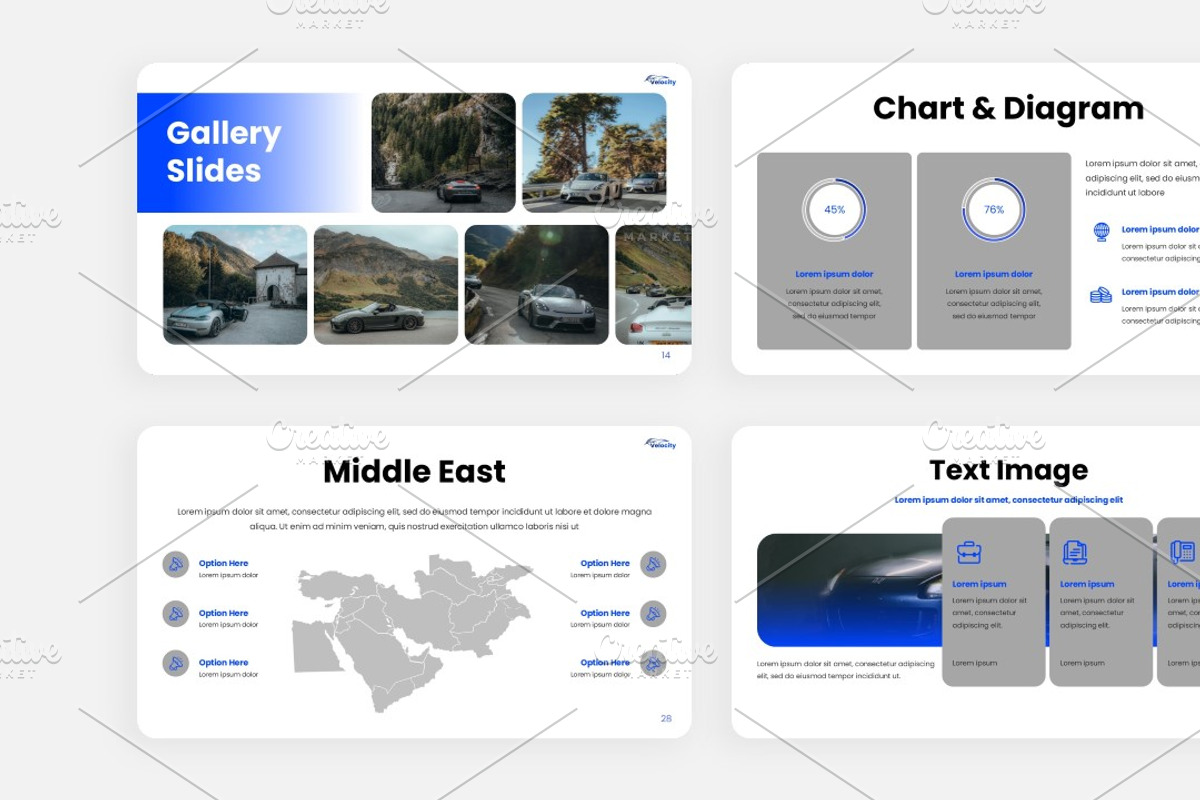Click the Velocity logo on Middle East slide
The height and width of the screenshot is (800, 1200).
660,444
